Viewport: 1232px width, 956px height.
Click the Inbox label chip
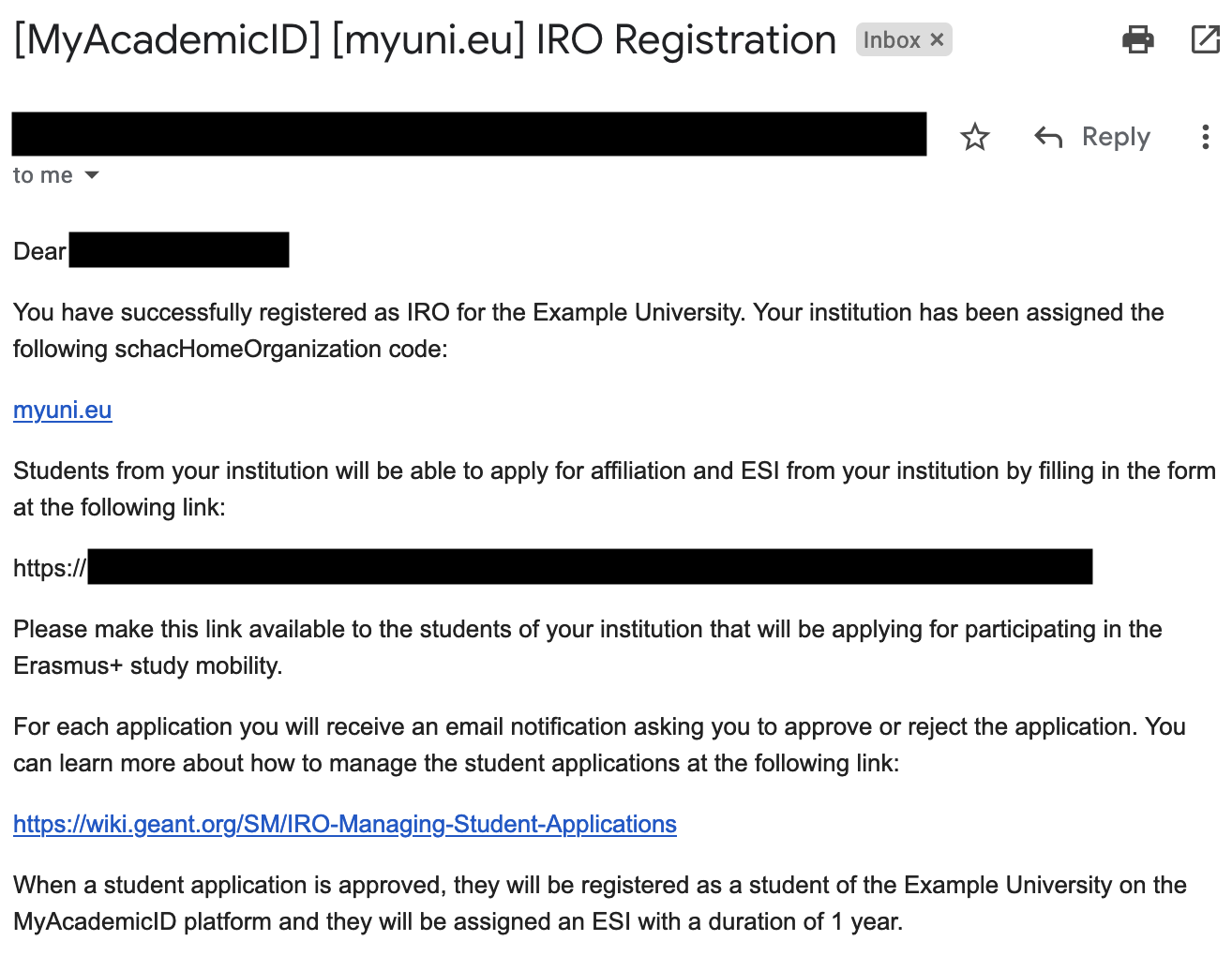click(892, 39)
